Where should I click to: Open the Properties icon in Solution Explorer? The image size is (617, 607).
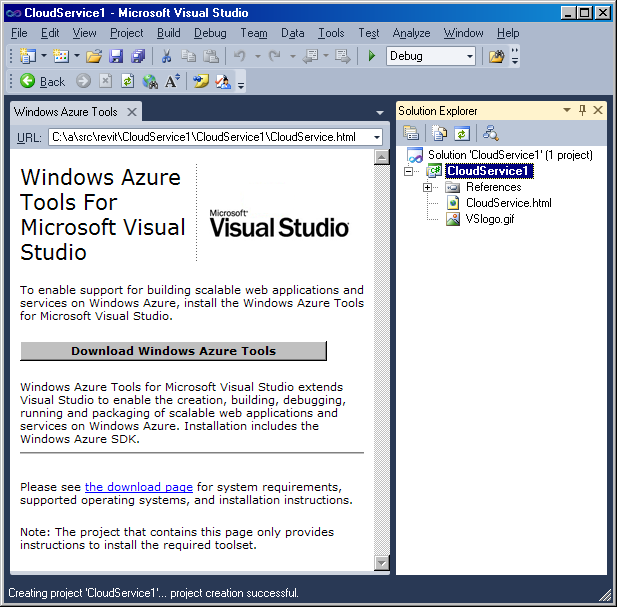pyautogui.click(x=411, y=132)
